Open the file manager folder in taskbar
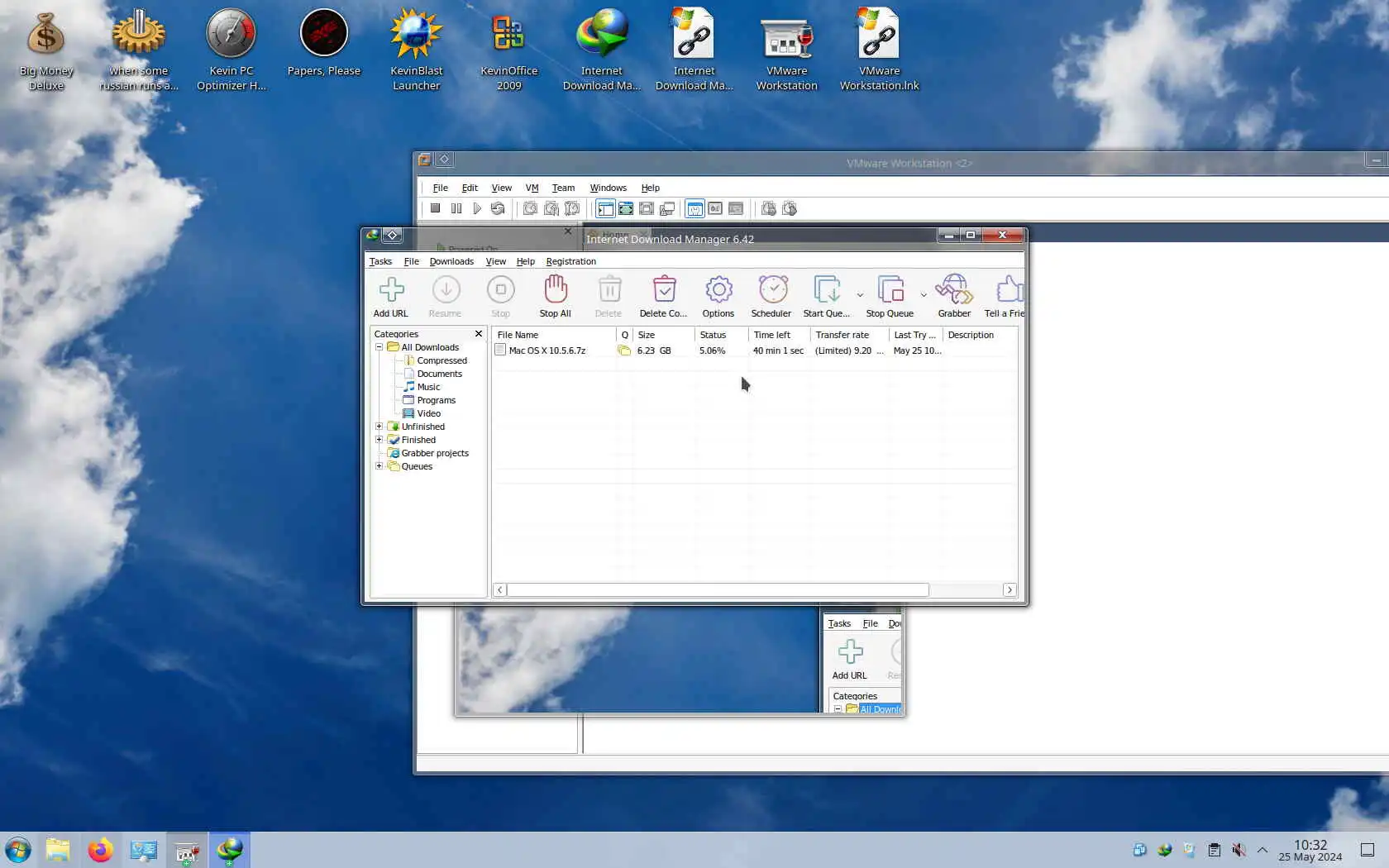The height and width of the screenshot is (868, 1389). [58, 850]
